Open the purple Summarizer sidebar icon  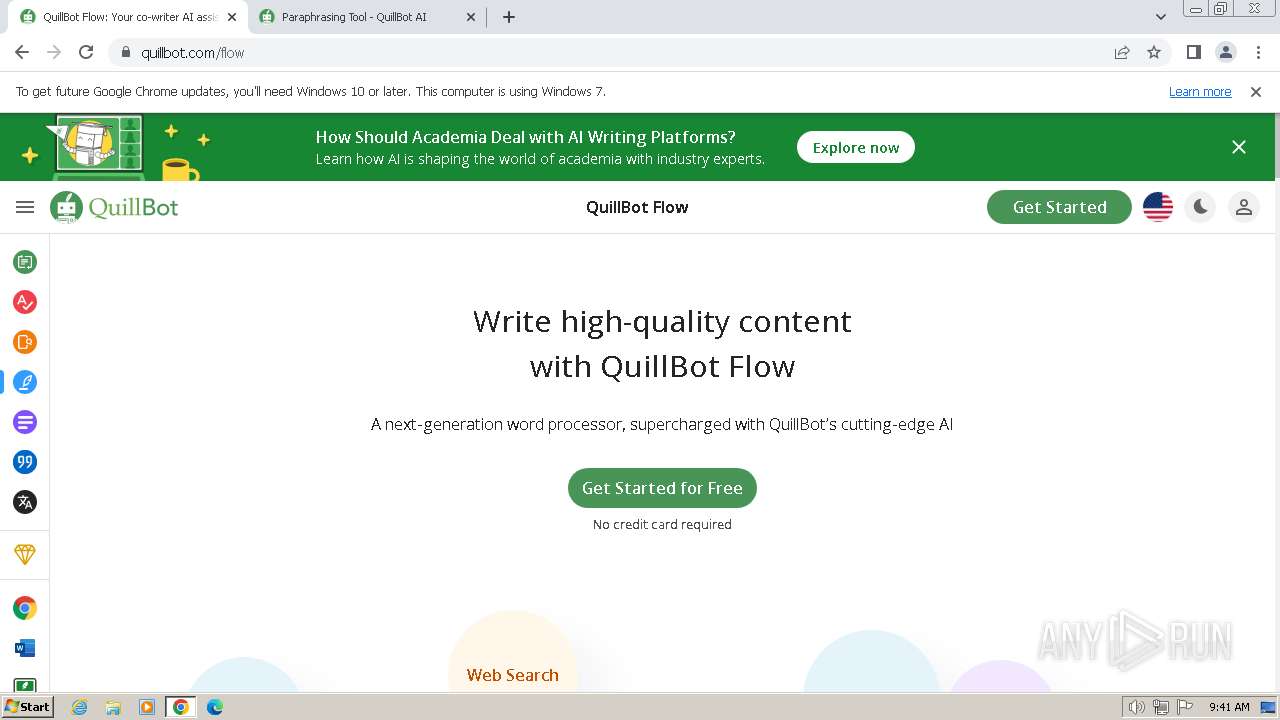tap(25, 422)
